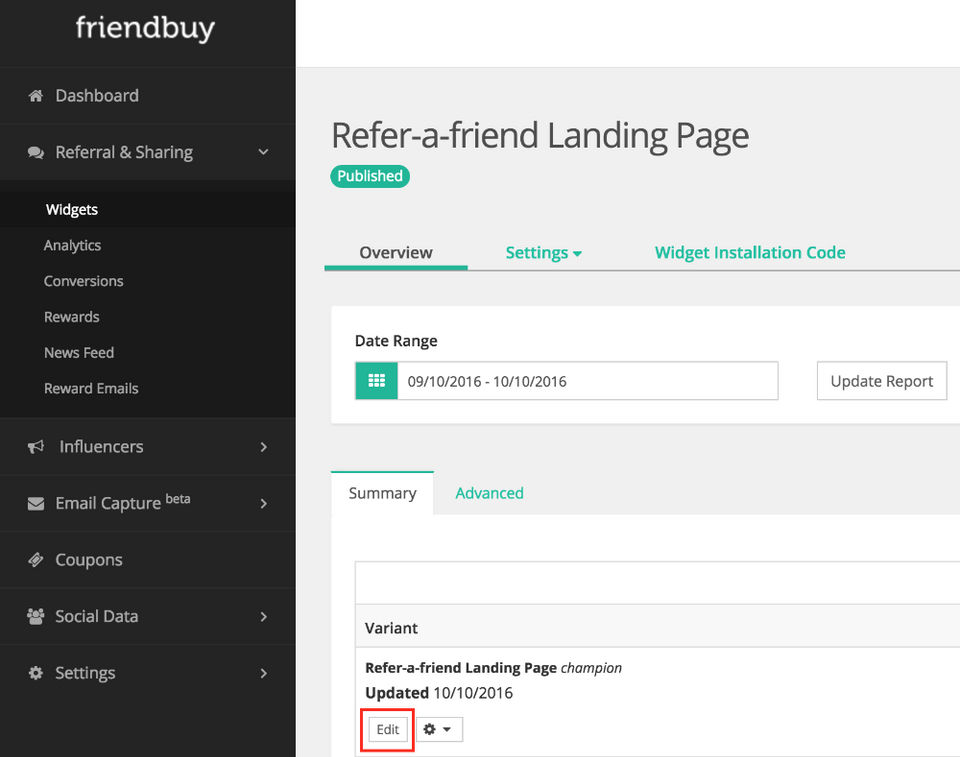Click the Email Capture envelope icon
This screenshot has height=757, width=960.
pyautogui.click(x=36, y=504)
